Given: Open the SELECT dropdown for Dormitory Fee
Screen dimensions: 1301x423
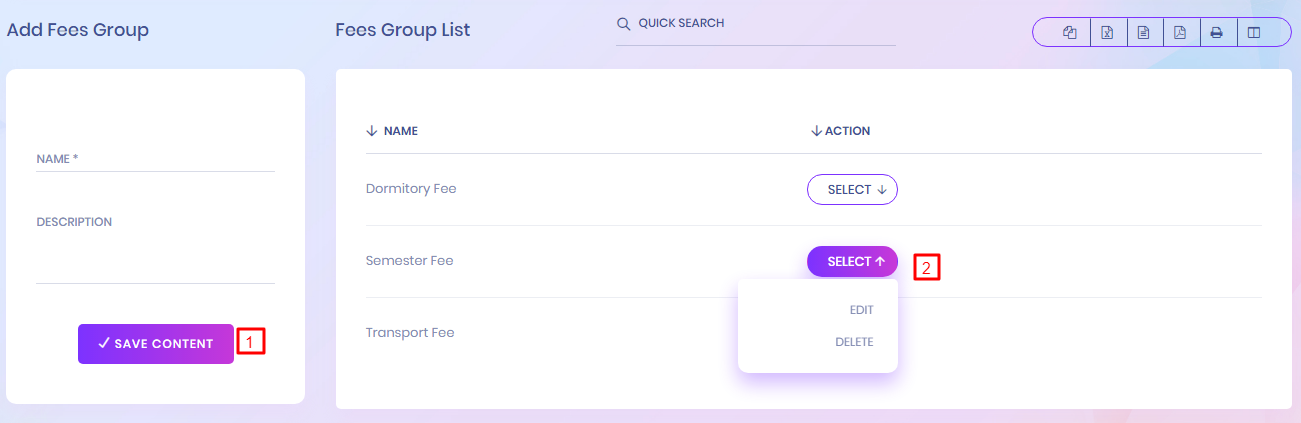Looking at the screenshot, I should coord(852,190).
